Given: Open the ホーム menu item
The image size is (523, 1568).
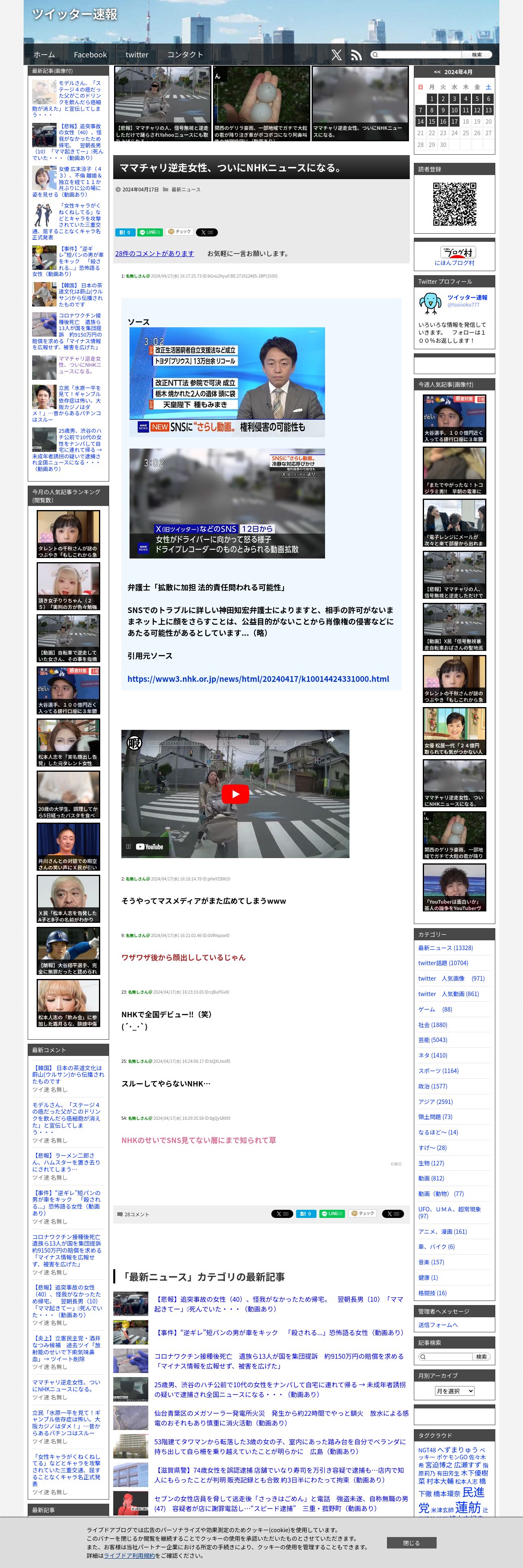Looking at the screenshot, I should pyautogui.click(x=44, y=55).
